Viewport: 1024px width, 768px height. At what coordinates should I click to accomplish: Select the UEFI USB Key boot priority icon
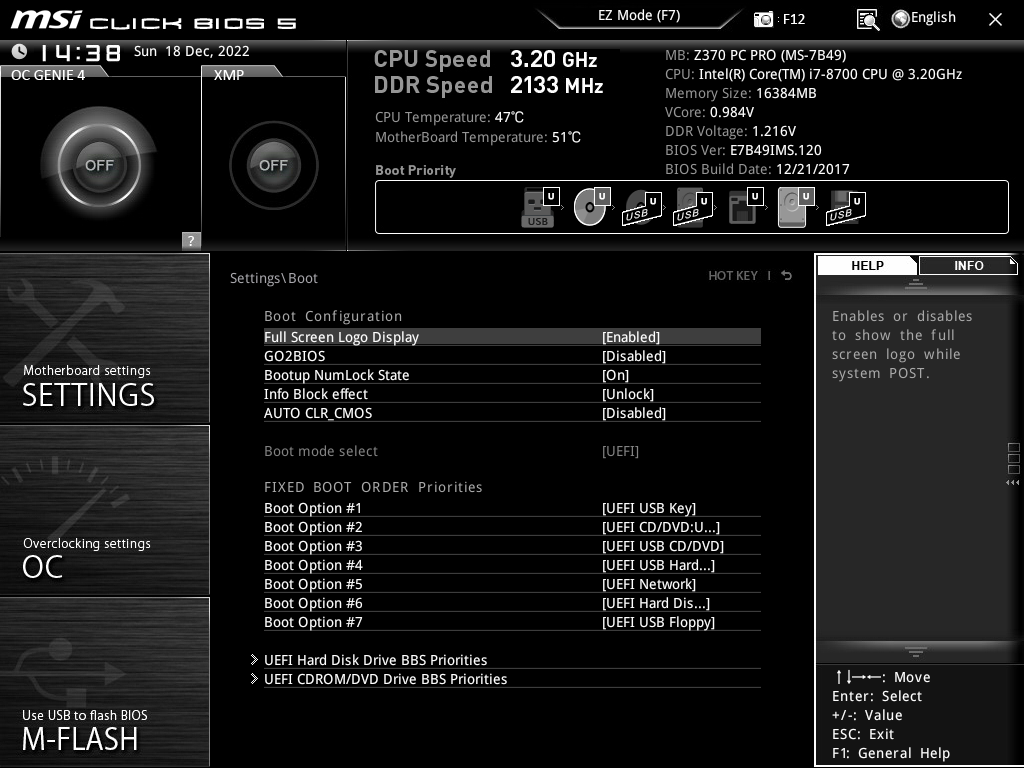(x=541, y=207)
